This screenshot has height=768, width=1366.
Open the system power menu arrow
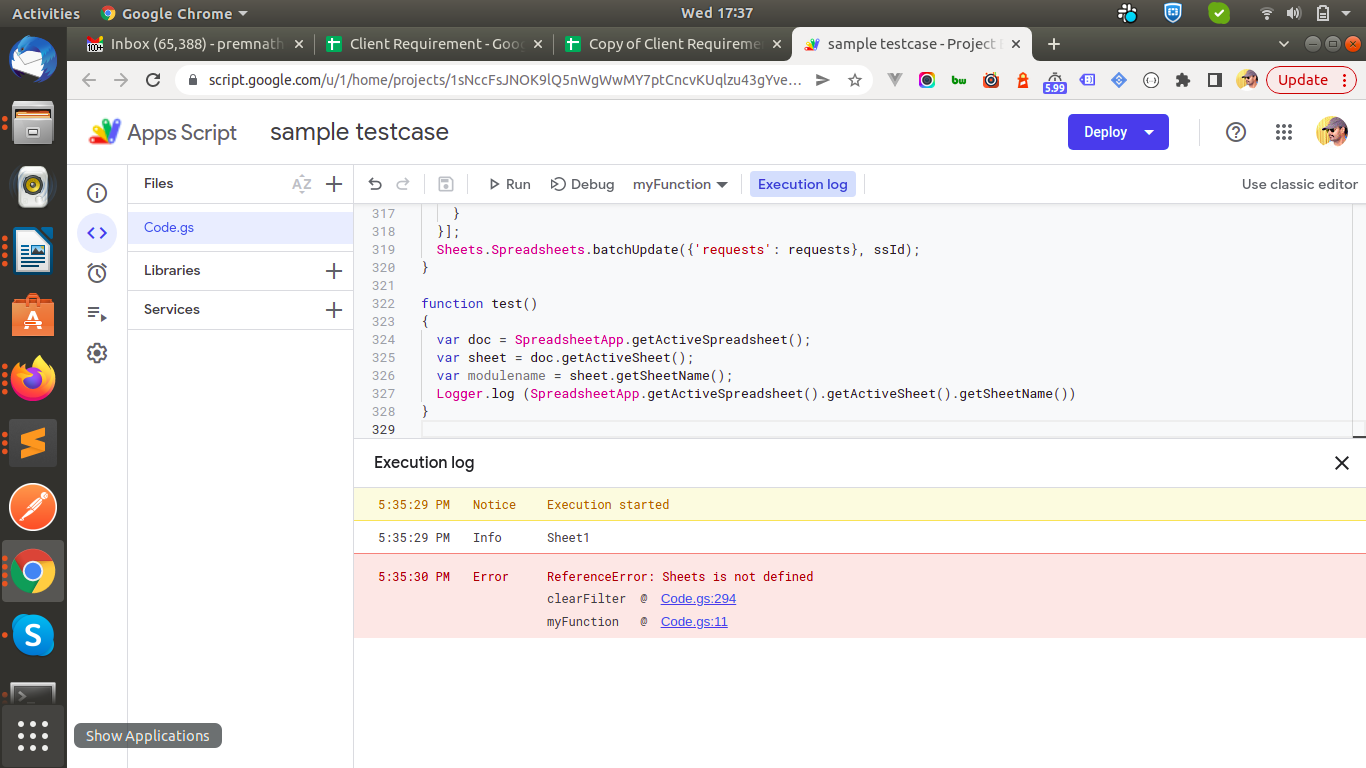[1347, 13]
